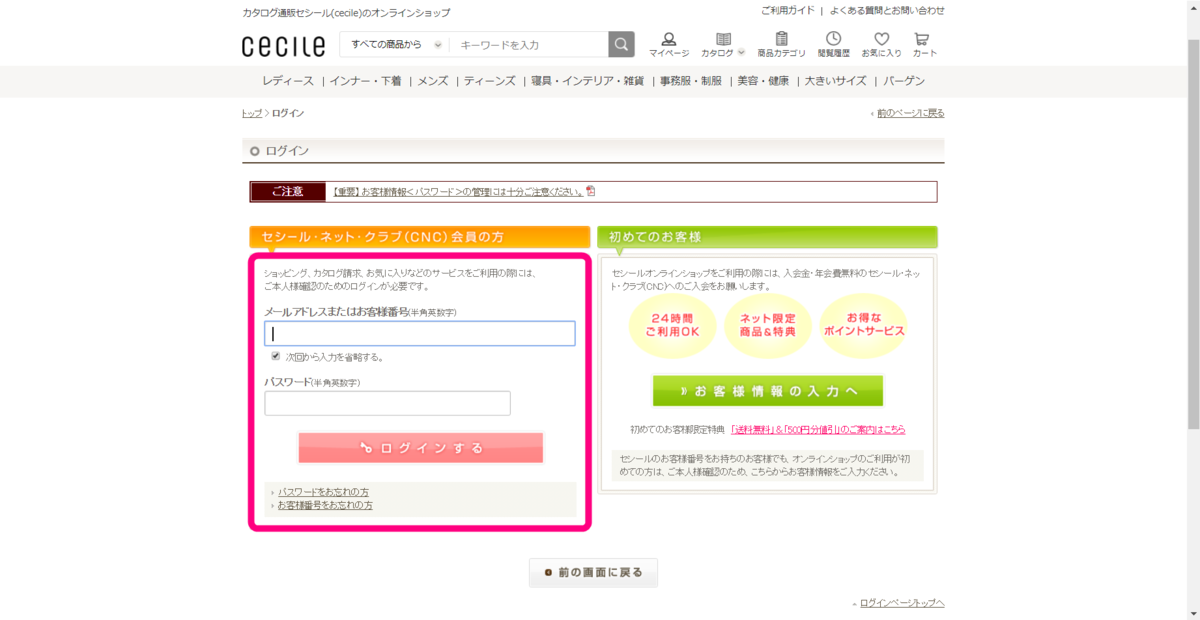Image resolution: width=1200 pixels, height=620 pixels.
Task: Select 大きいサイズ menu item
Action: [835, 81]
